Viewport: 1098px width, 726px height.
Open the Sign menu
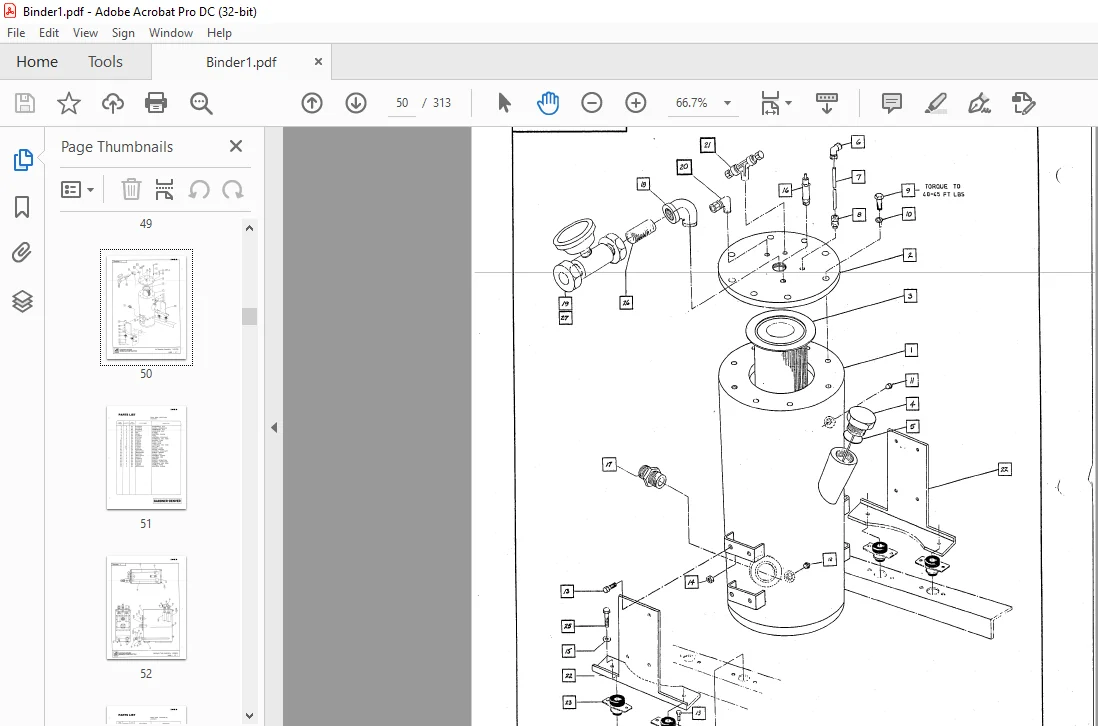(x=123, y=33)
